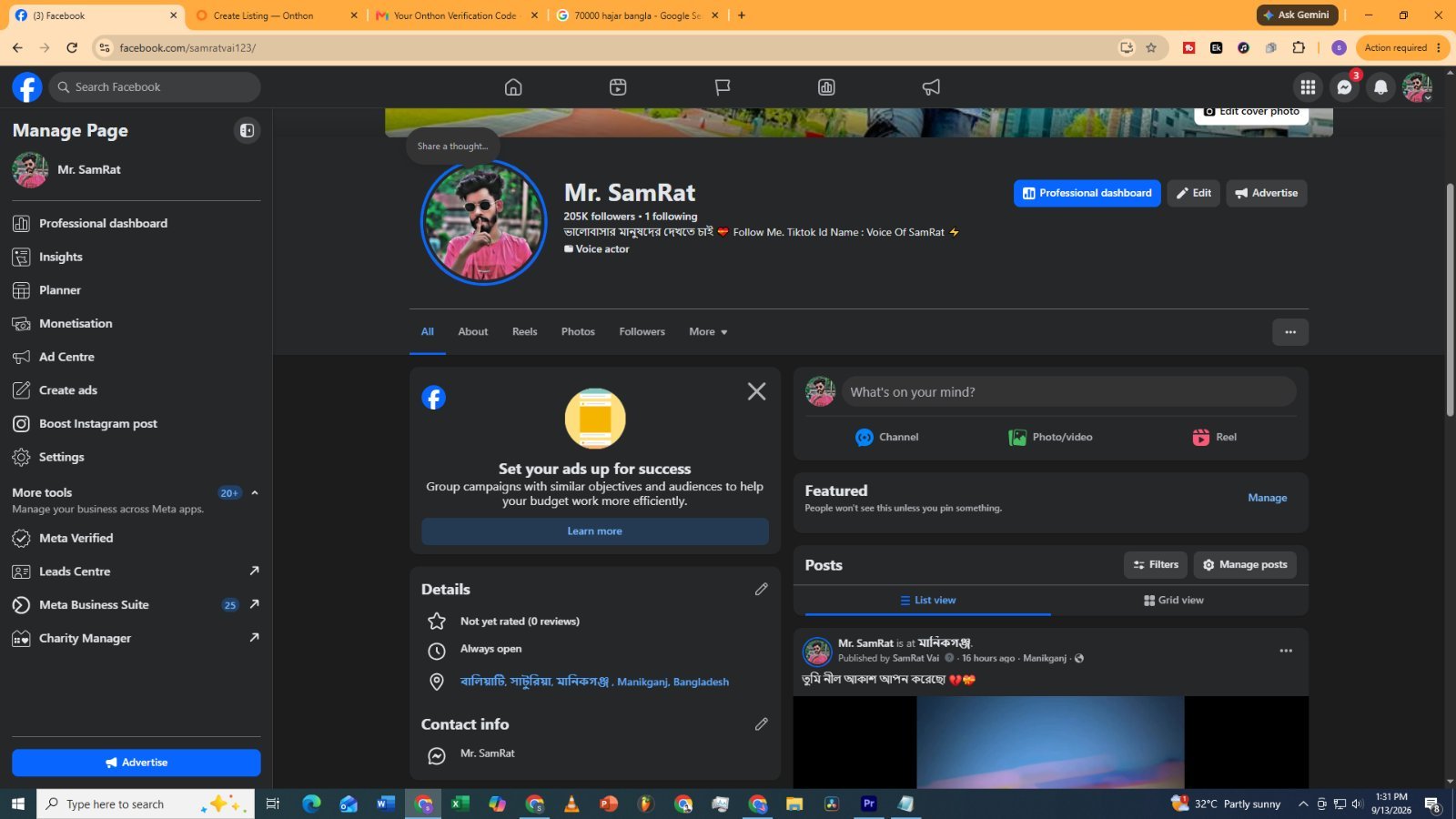The image size is (1456, 819).
Task: Select the List view tab
Action: click(x=928, y=601)
